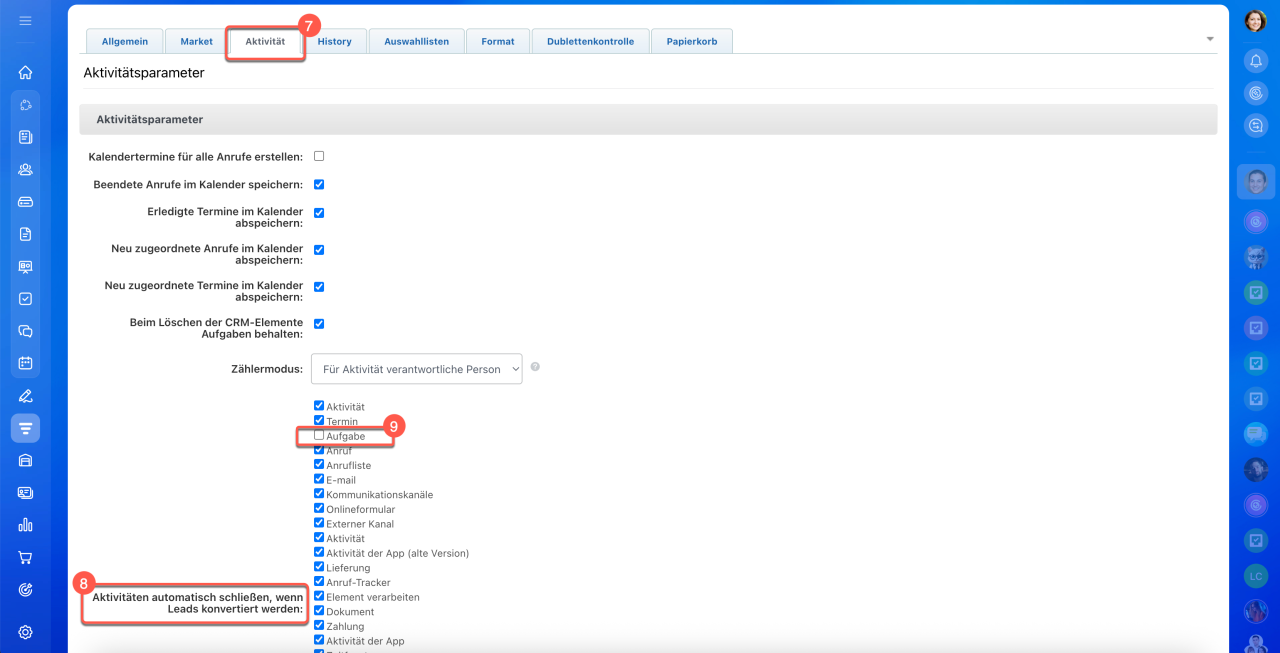Viewport: 1280px width, 653px height.
Task: Toggle Beim Löschen der CRM-Elemente Aufgaben behalten
Action: coord(319,324)
